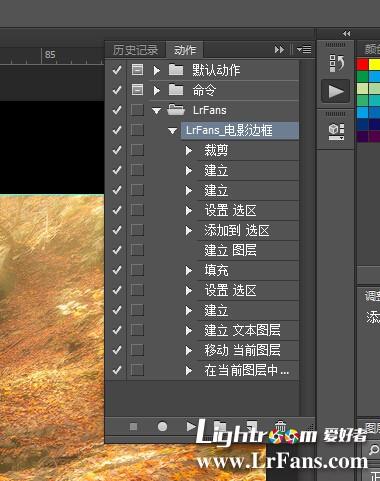380x481 pixels.
Task: Toggle dialog box for 裁剪 step
Action: point(137,150)
